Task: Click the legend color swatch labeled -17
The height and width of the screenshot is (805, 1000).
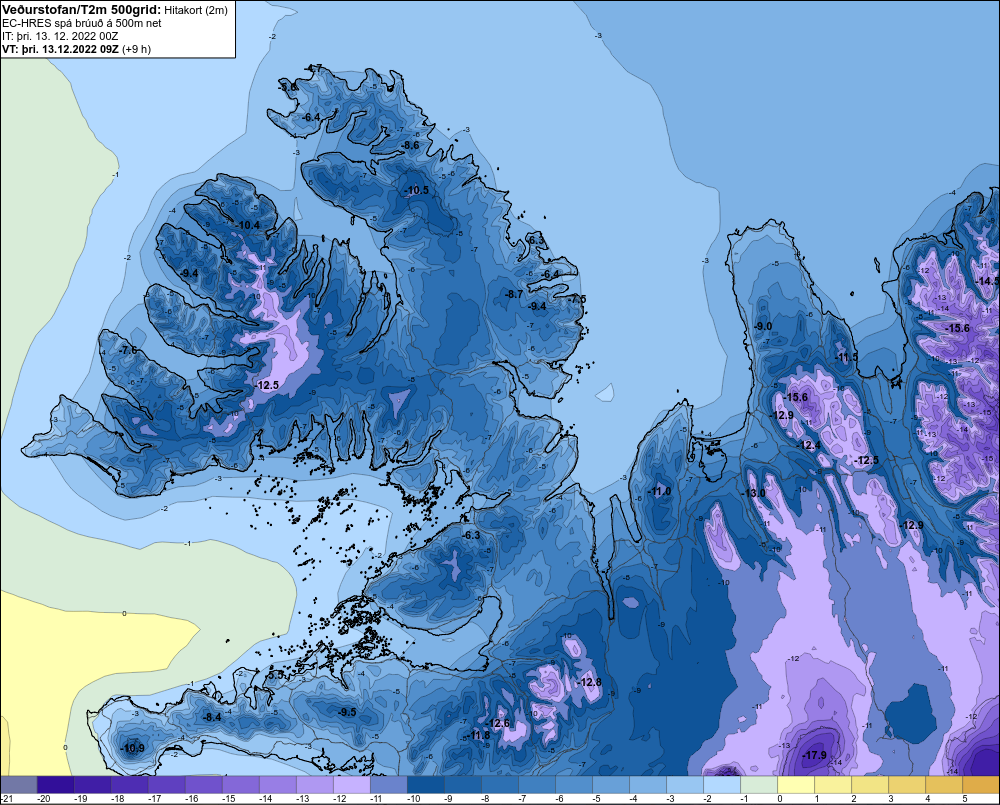Action: coord(167,785)
